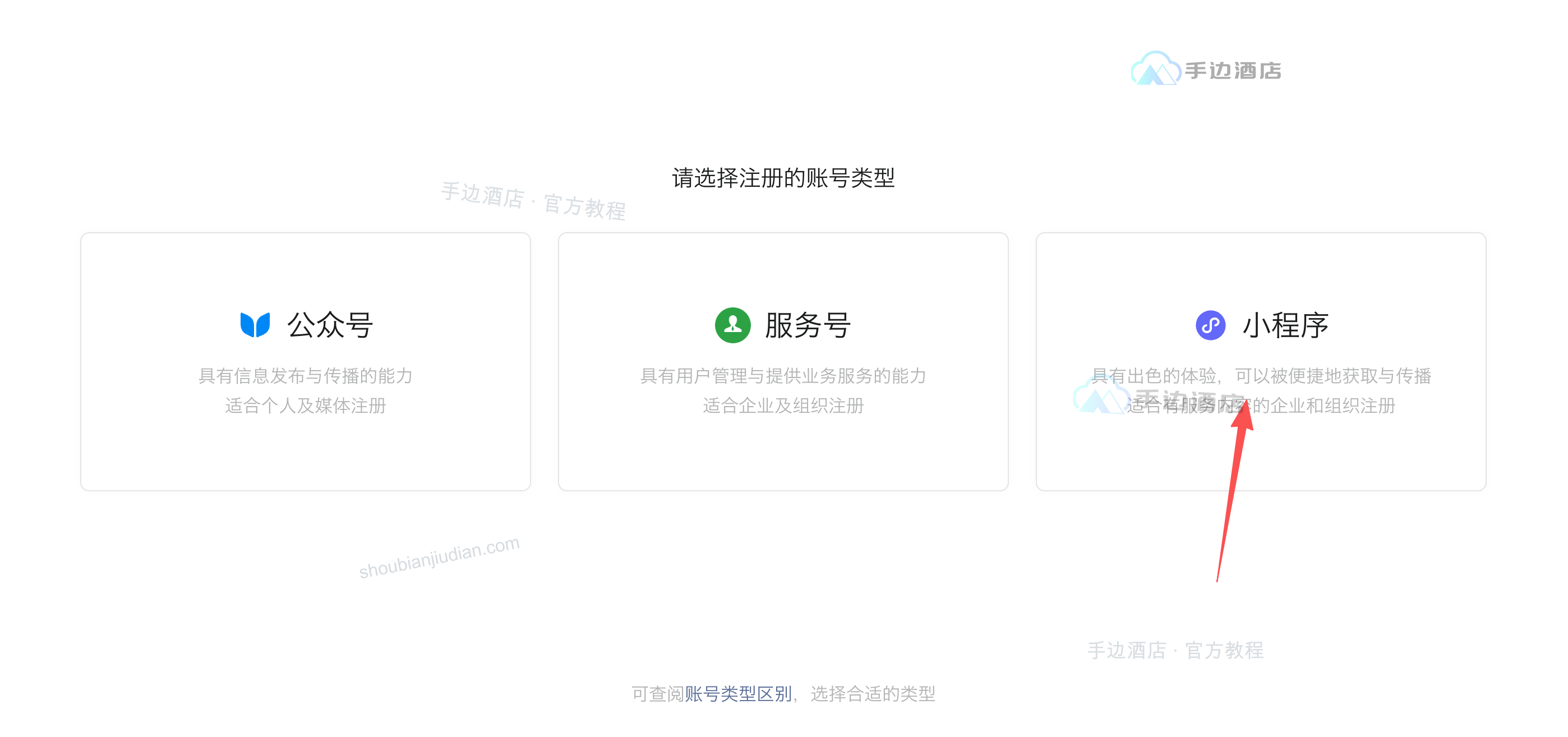Screen dimensions: 1568x737
Task: Click the text 选择合适的类型
Action: point(873,693)
